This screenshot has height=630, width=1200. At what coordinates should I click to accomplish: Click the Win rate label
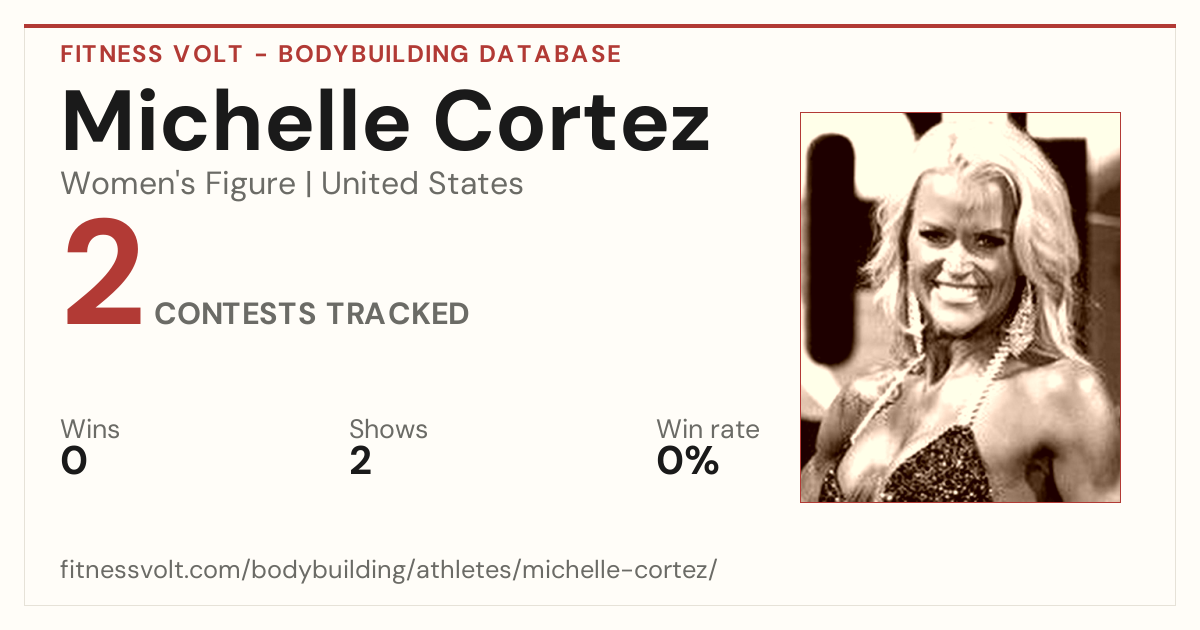click(x=708, y=429)
